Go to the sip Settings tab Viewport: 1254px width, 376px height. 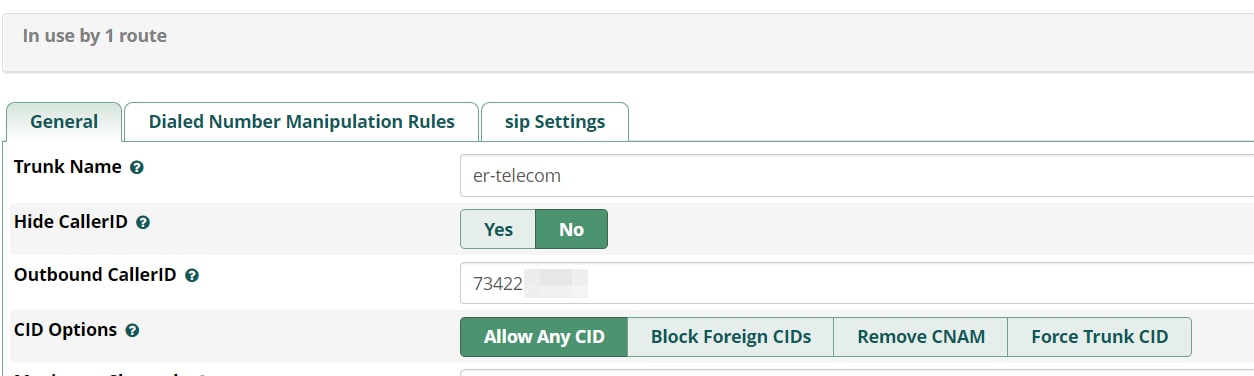555,122
